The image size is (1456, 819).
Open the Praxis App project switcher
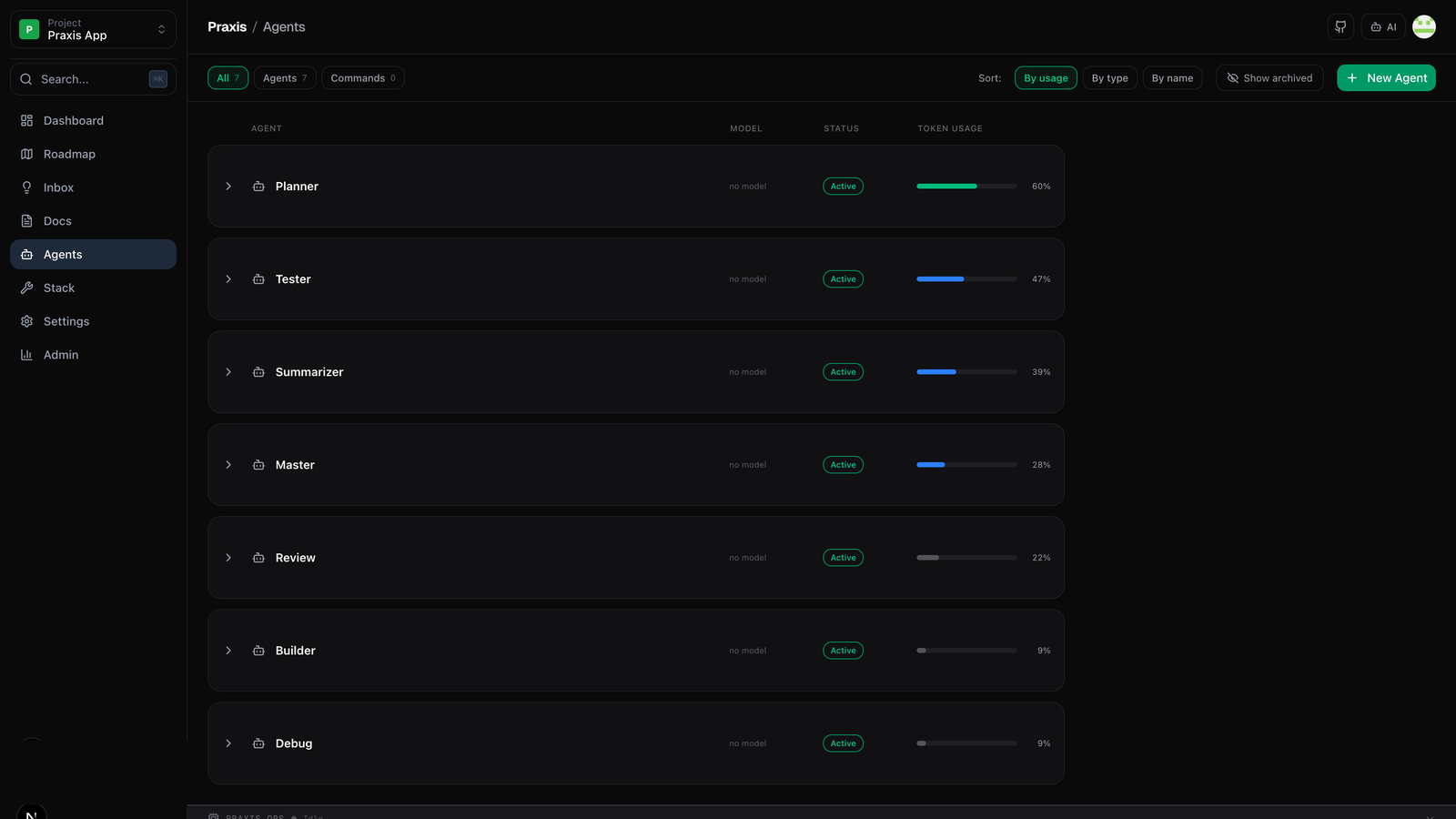point(93,29)
